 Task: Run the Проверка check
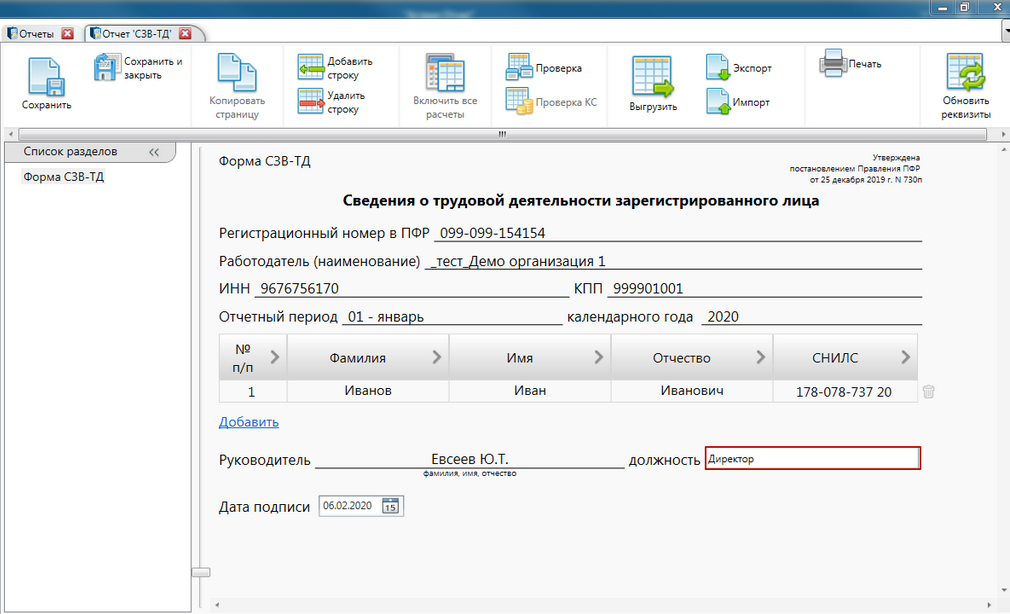click(544, 68)
